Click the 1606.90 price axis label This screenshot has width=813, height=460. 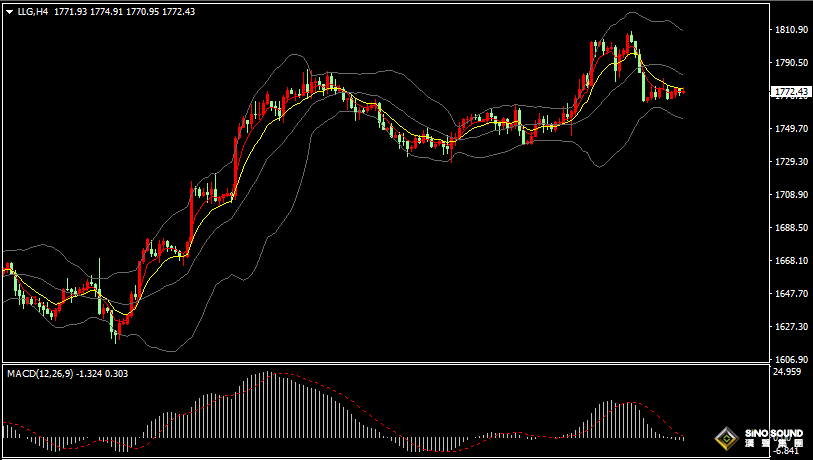tap(791, 359)
